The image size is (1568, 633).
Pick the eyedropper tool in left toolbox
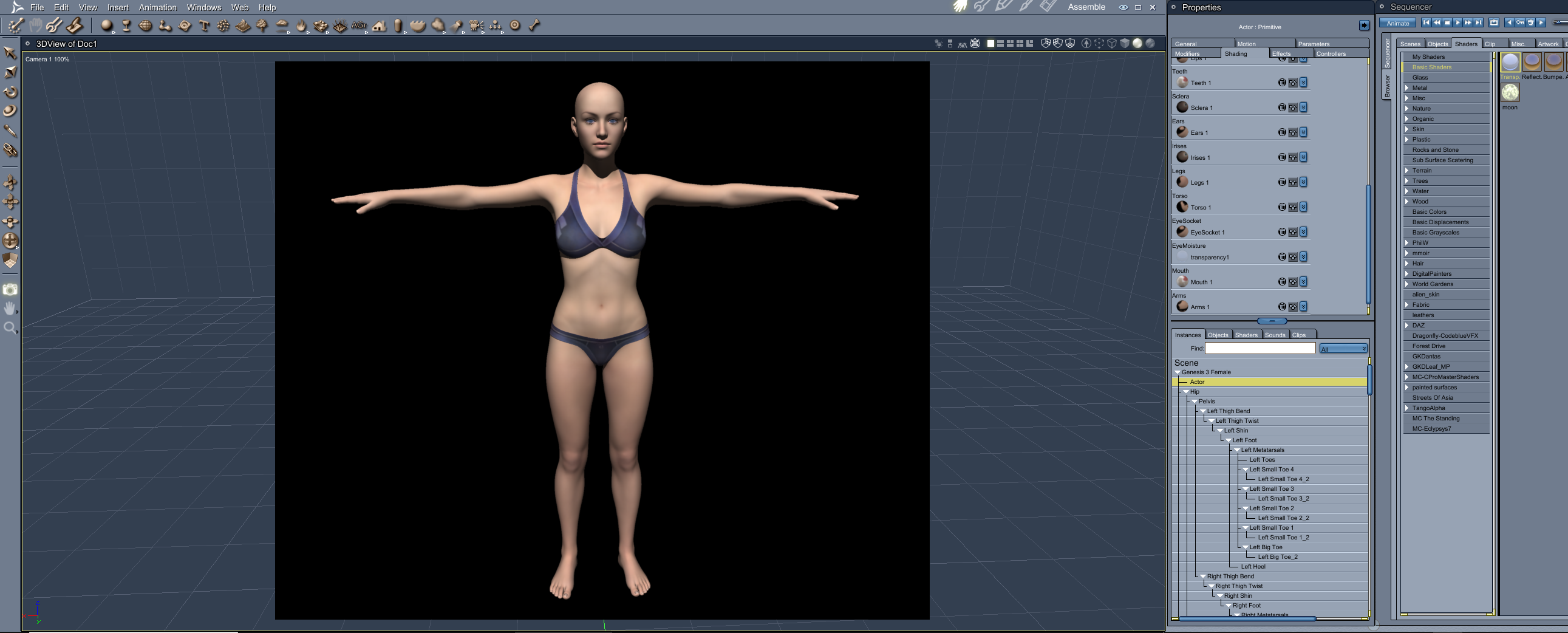10,131
